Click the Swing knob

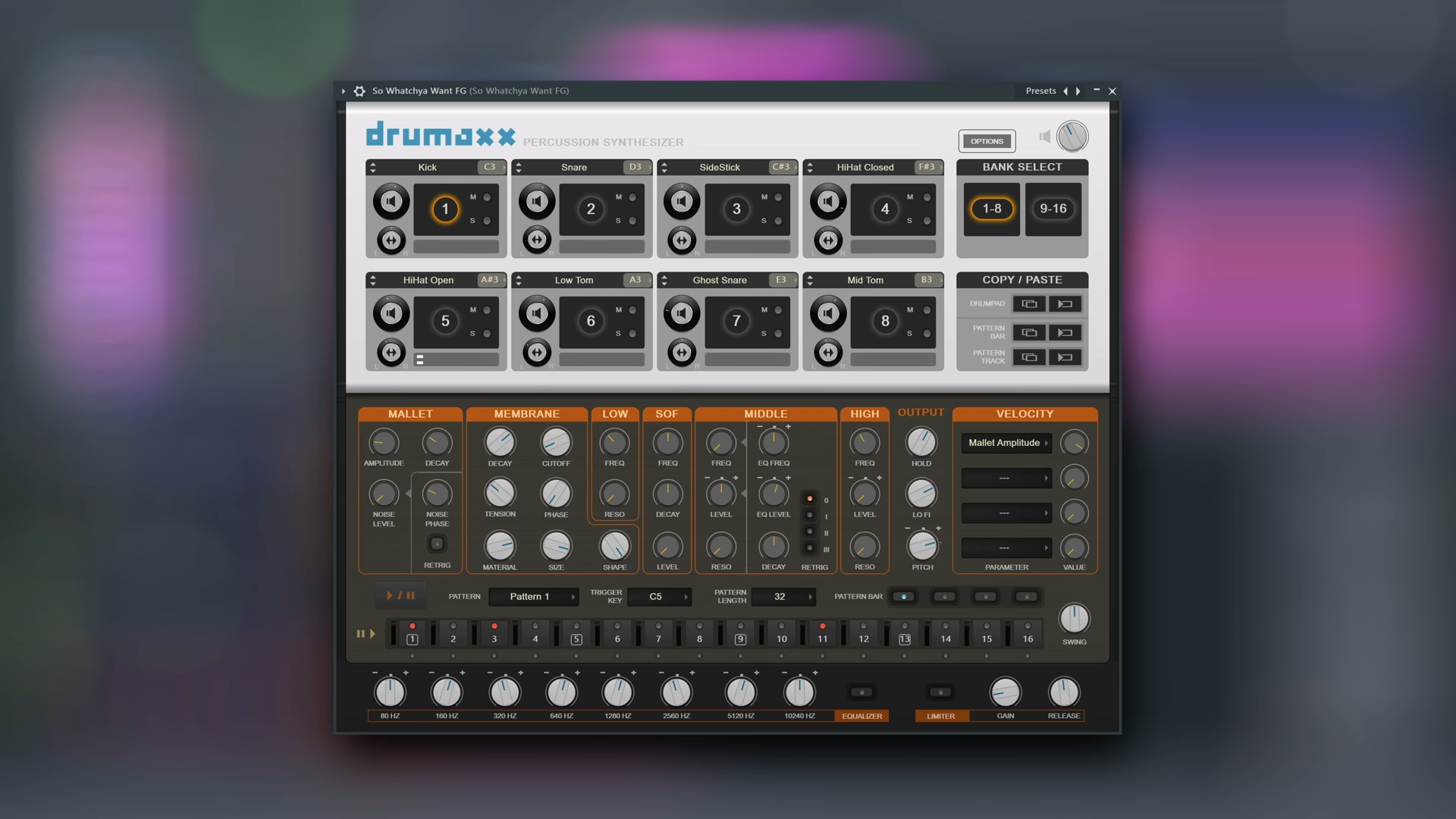(1074, 619)
